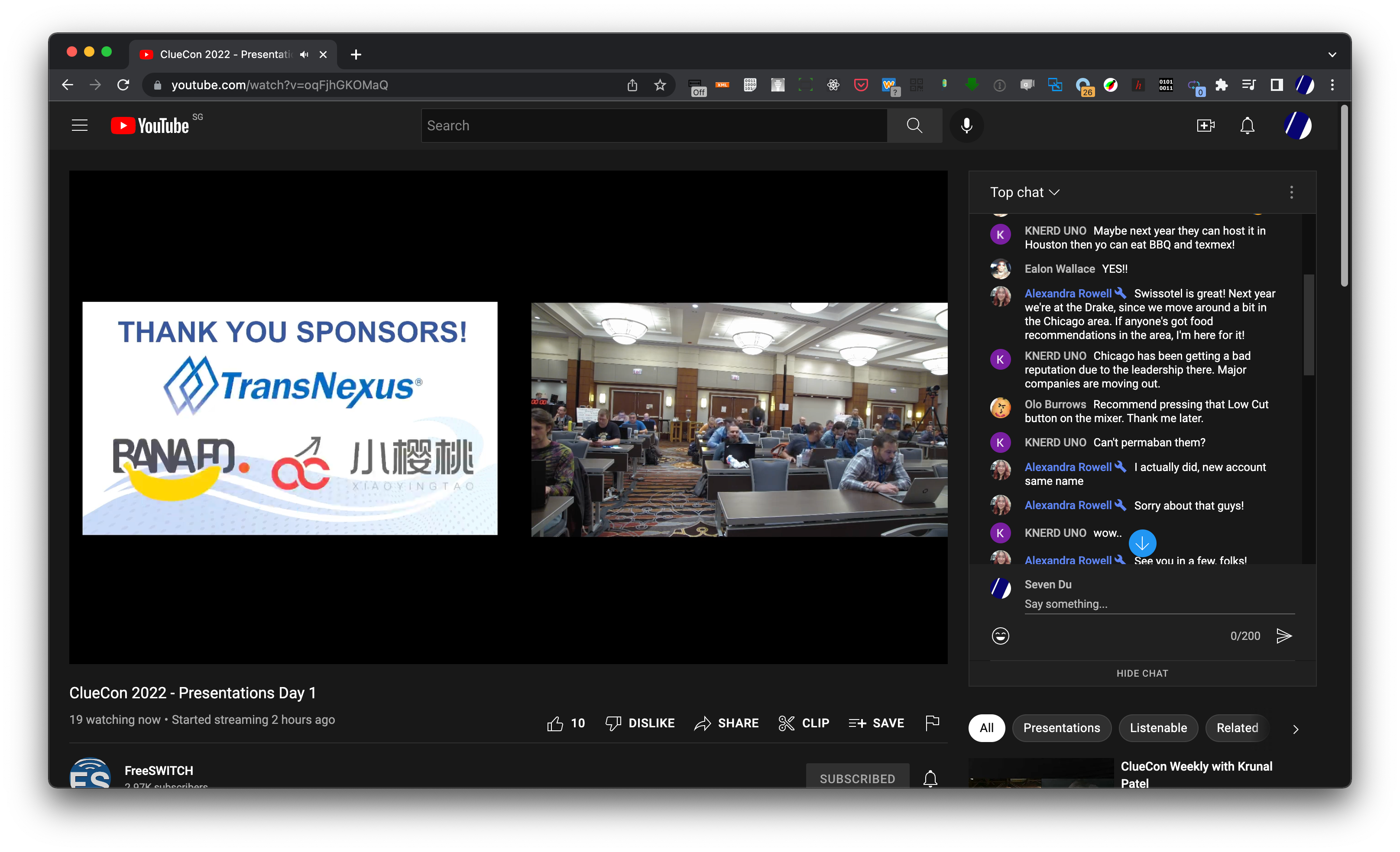
Task: Open live chat three-dot options
Action: [x=1291, y=192]
